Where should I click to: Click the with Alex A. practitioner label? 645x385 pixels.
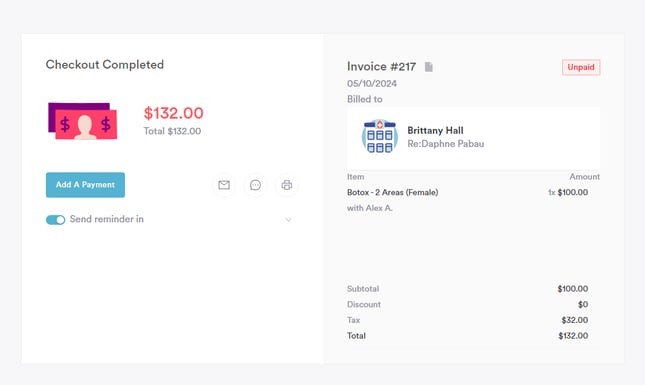click(x=369, y=208)
